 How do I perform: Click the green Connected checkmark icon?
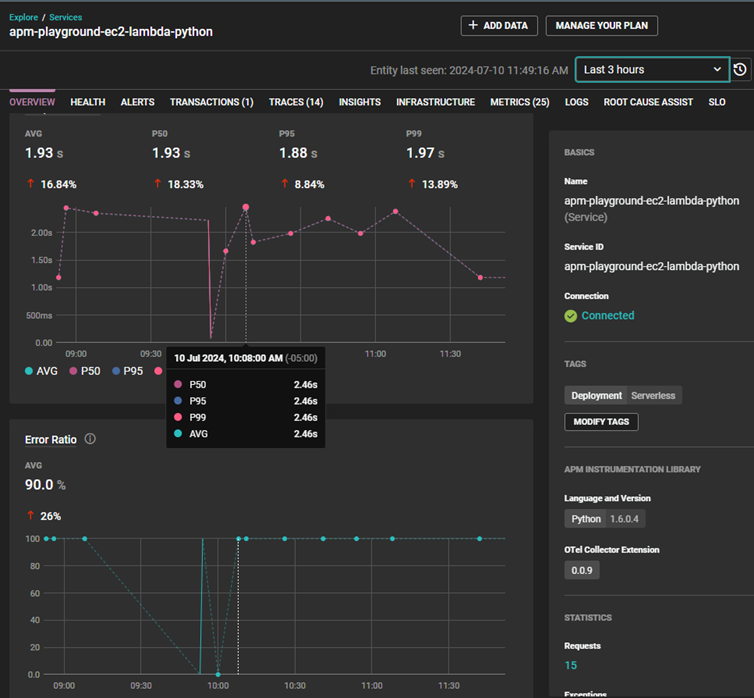point(571,316)
